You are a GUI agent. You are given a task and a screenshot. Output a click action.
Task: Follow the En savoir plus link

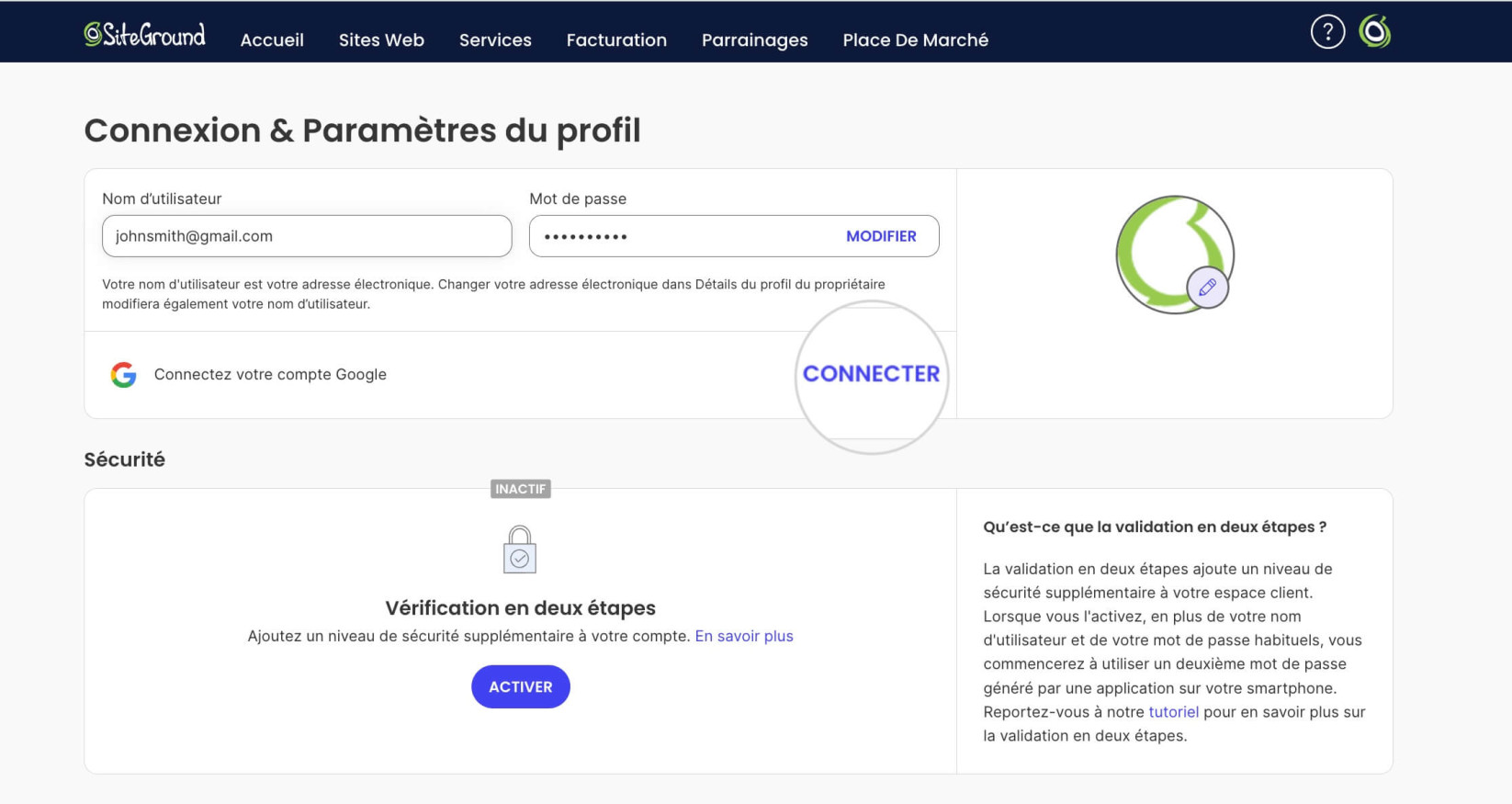point(744,636)
